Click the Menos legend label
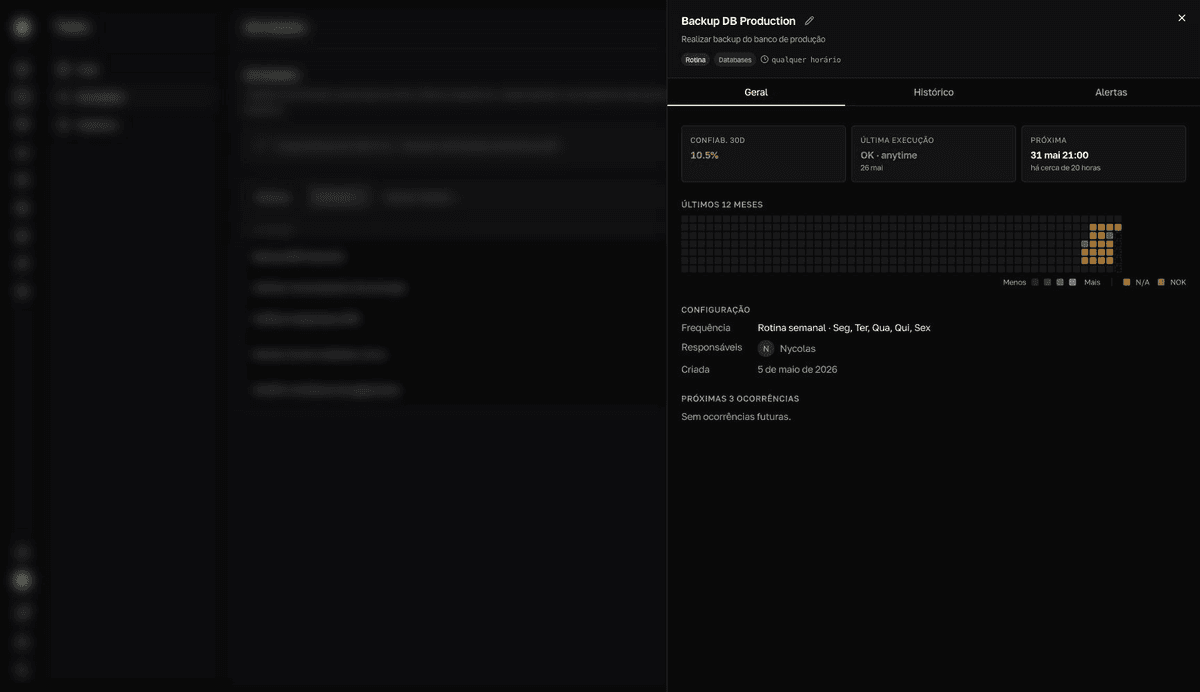This screenshot has height=692, width=1200. [x=1014, y=283]
